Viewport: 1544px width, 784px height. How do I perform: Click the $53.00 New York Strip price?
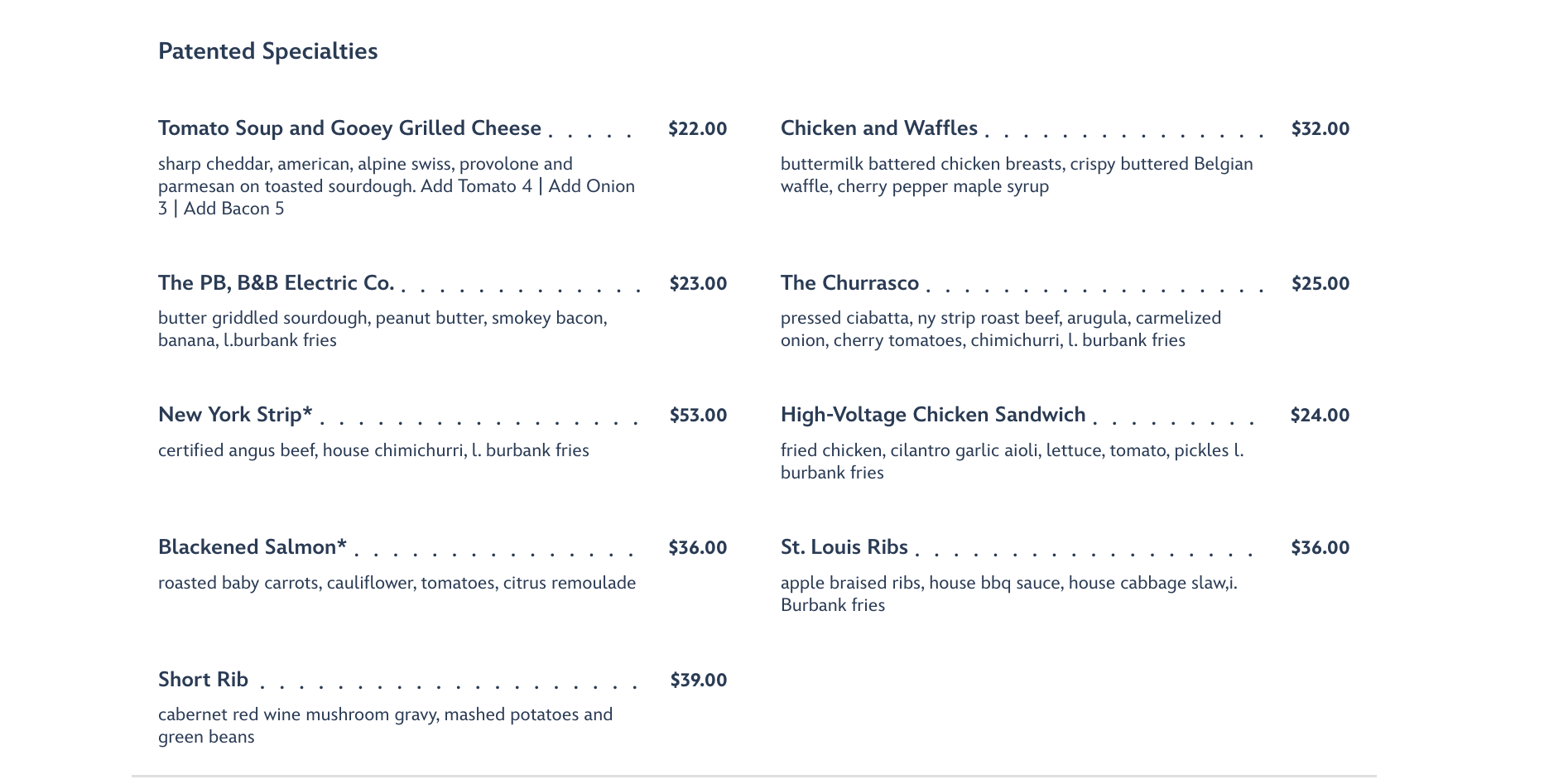698,416
